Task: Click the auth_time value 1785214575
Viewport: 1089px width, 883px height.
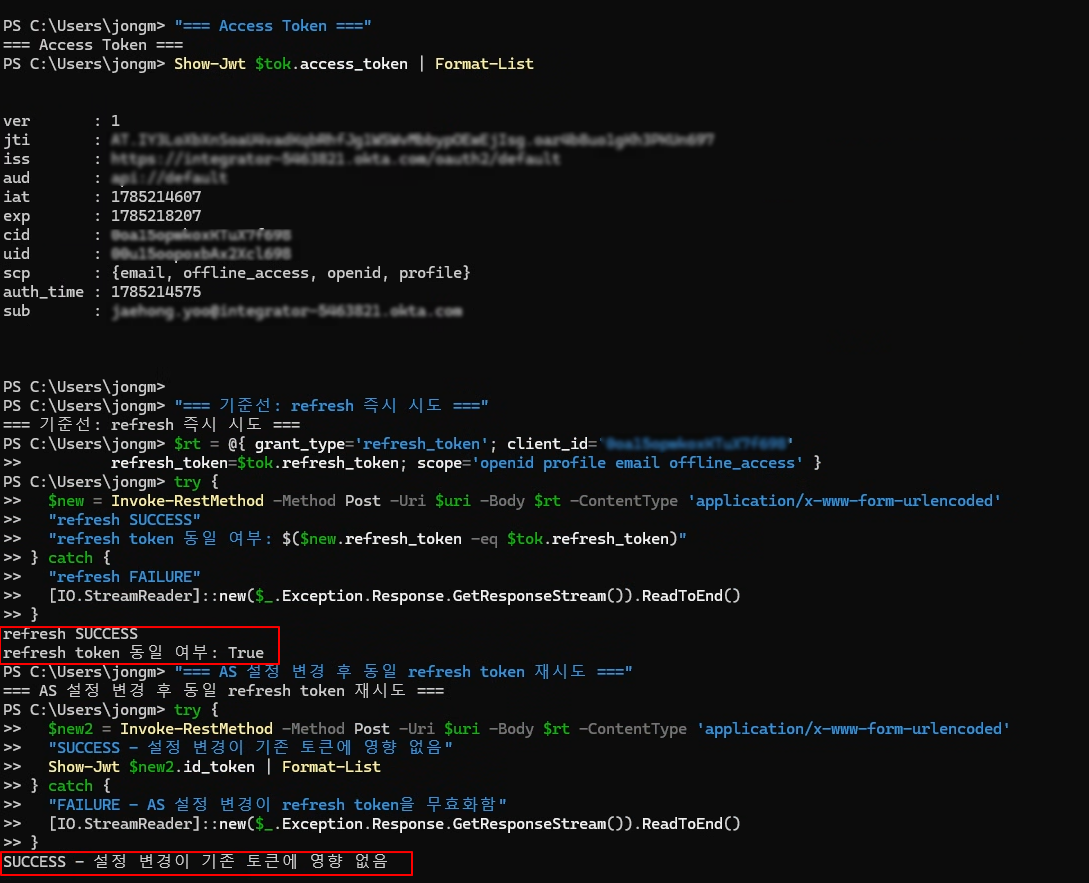Action: point(156,292)
